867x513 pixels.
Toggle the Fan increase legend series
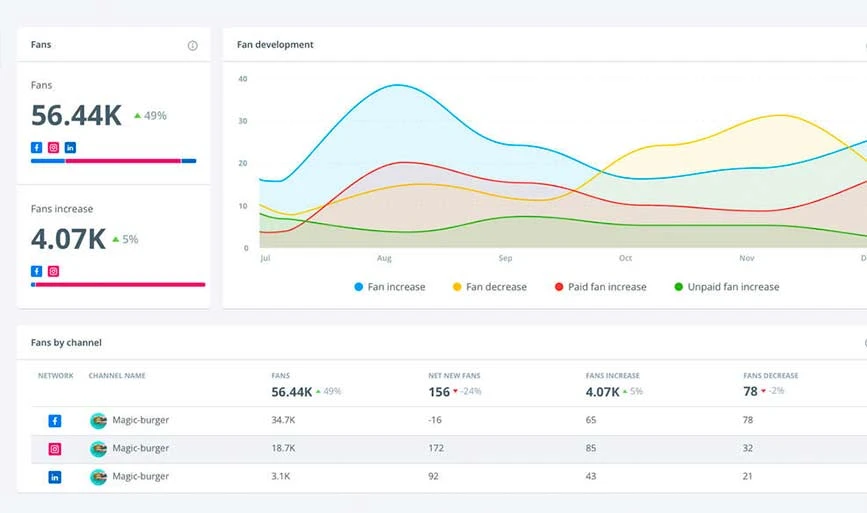click(x=389, y=287)
